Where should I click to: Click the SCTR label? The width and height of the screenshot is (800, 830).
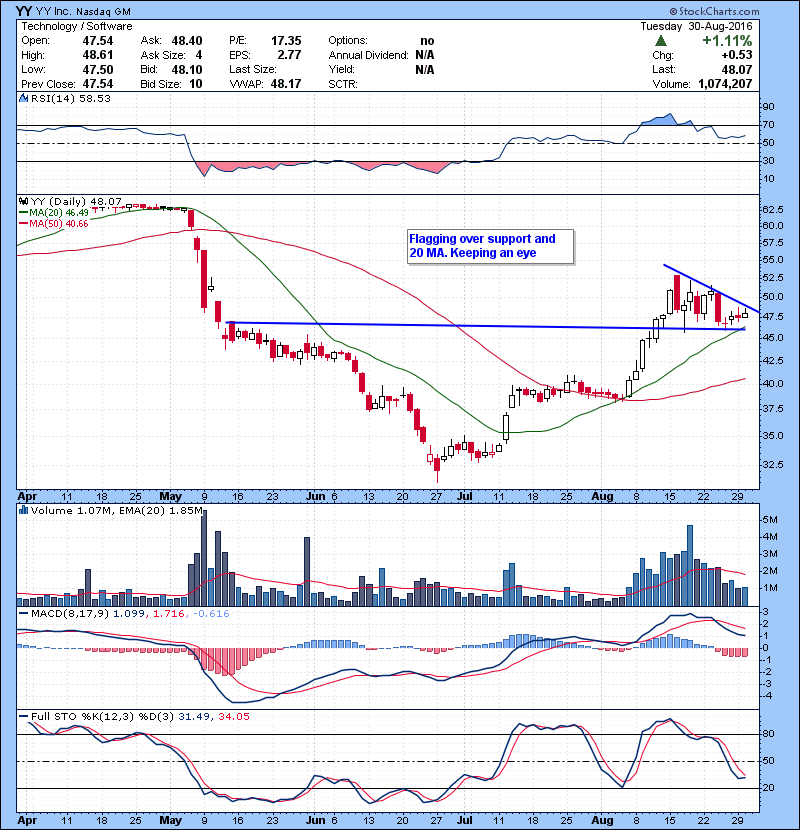(343, 84)
